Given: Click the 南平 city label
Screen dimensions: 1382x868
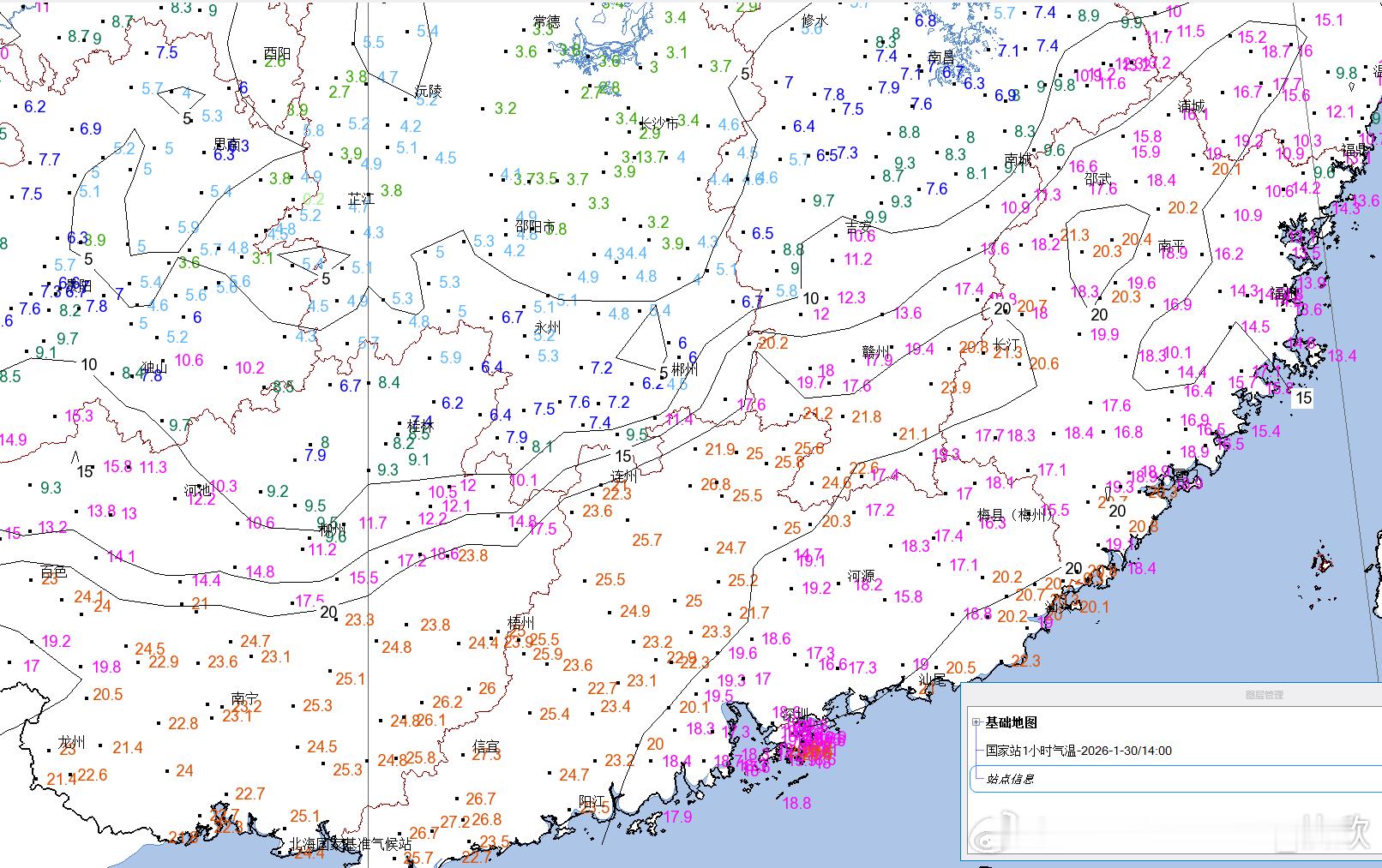Looking at the screenshot, I should point(1171,246).
